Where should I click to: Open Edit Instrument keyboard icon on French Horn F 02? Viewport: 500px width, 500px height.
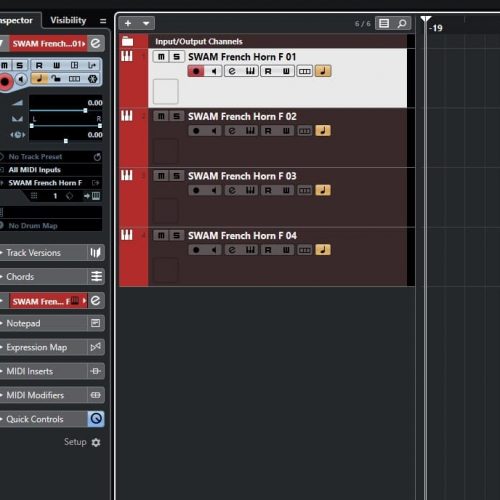pos(250,131)
